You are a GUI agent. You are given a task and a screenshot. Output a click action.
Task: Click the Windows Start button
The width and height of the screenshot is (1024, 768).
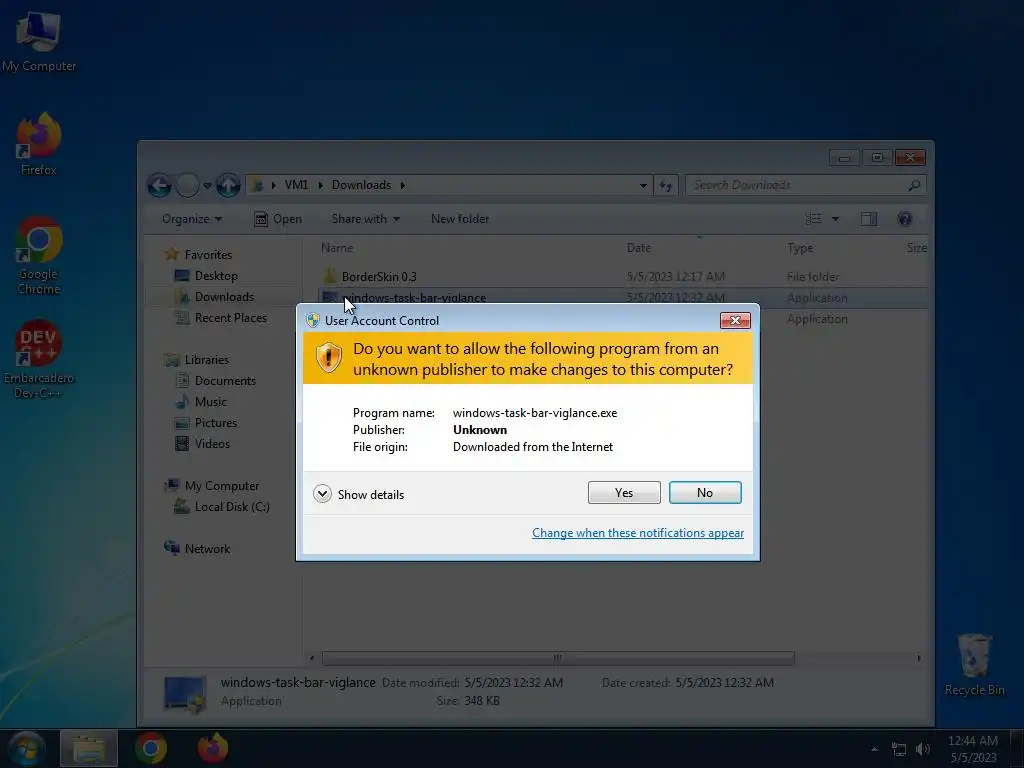pyautogui.click(x=27, y=749)
